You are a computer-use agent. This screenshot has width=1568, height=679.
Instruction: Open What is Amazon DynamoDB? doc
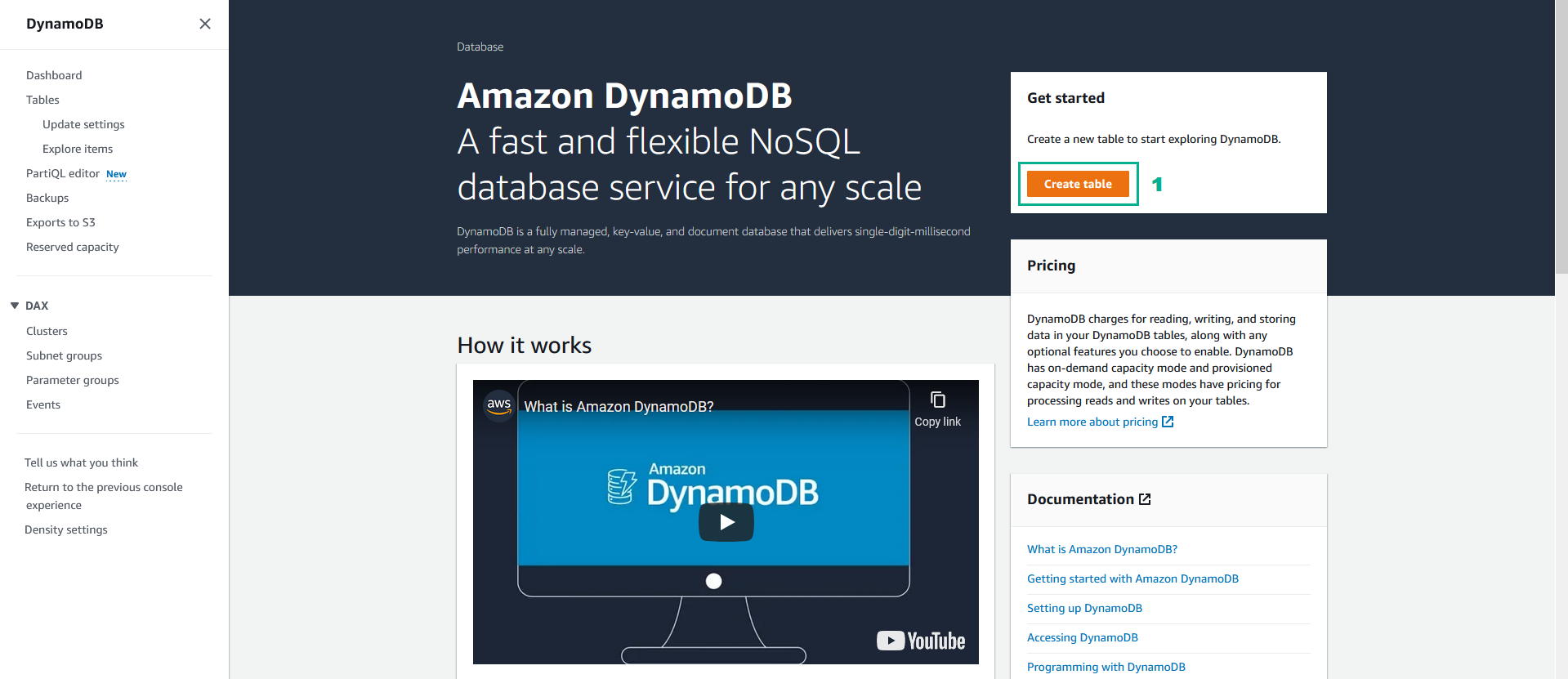pos(1102,549)
